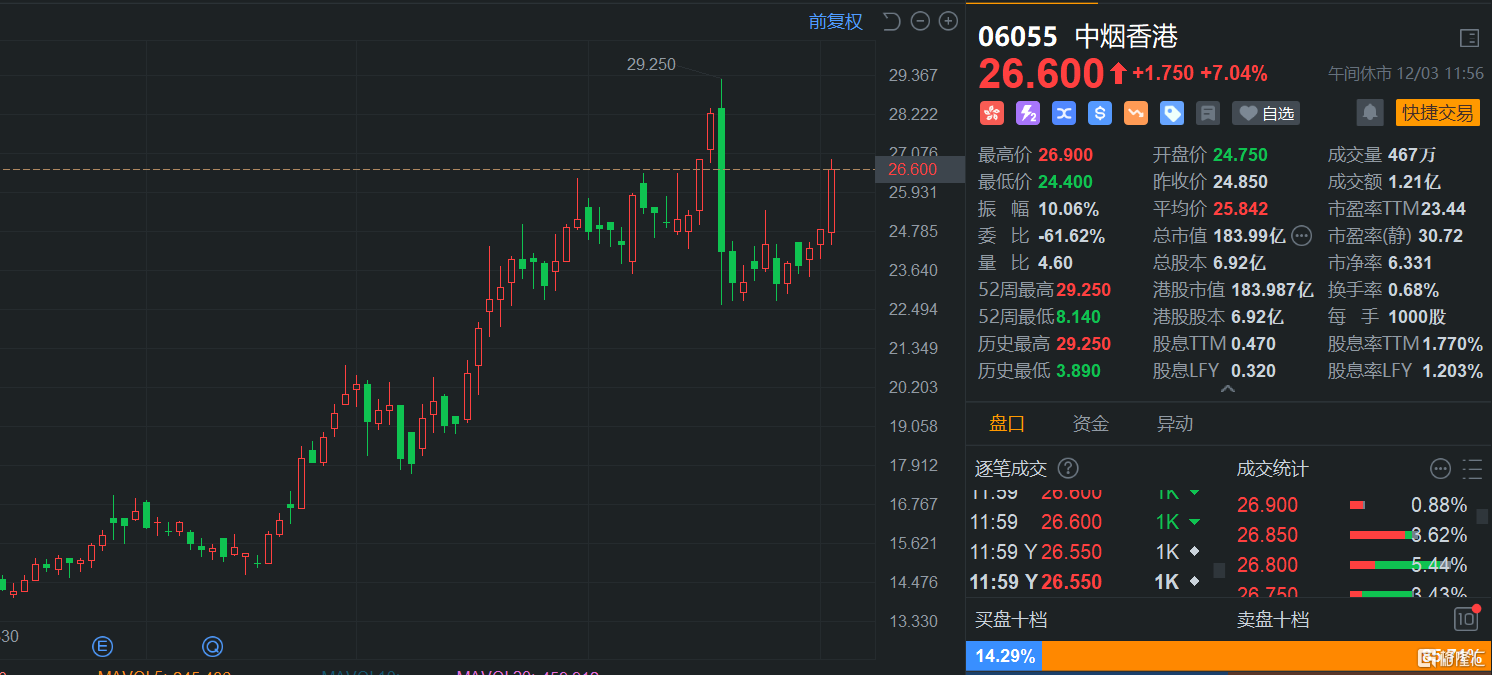This screenshot has height=675, width=1492.
Task: Open help for 逐笔成交
Action: [1068, 468]
